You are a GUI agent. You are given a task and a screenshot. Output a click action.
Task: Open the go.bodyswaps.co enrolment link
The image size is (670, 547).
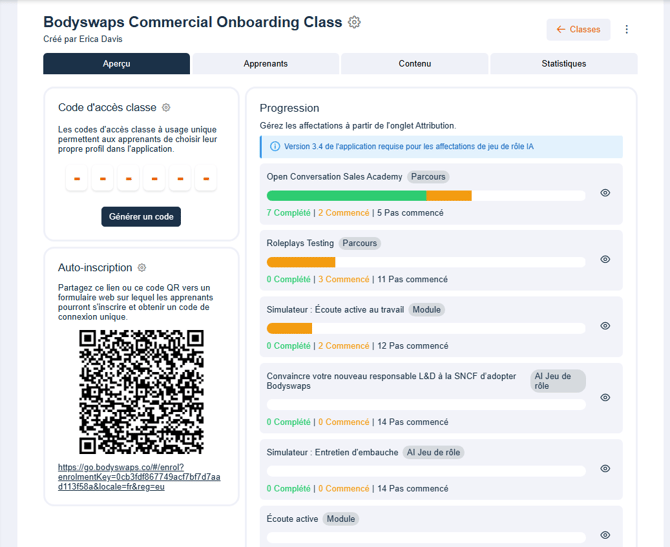(x=140, y=478)
